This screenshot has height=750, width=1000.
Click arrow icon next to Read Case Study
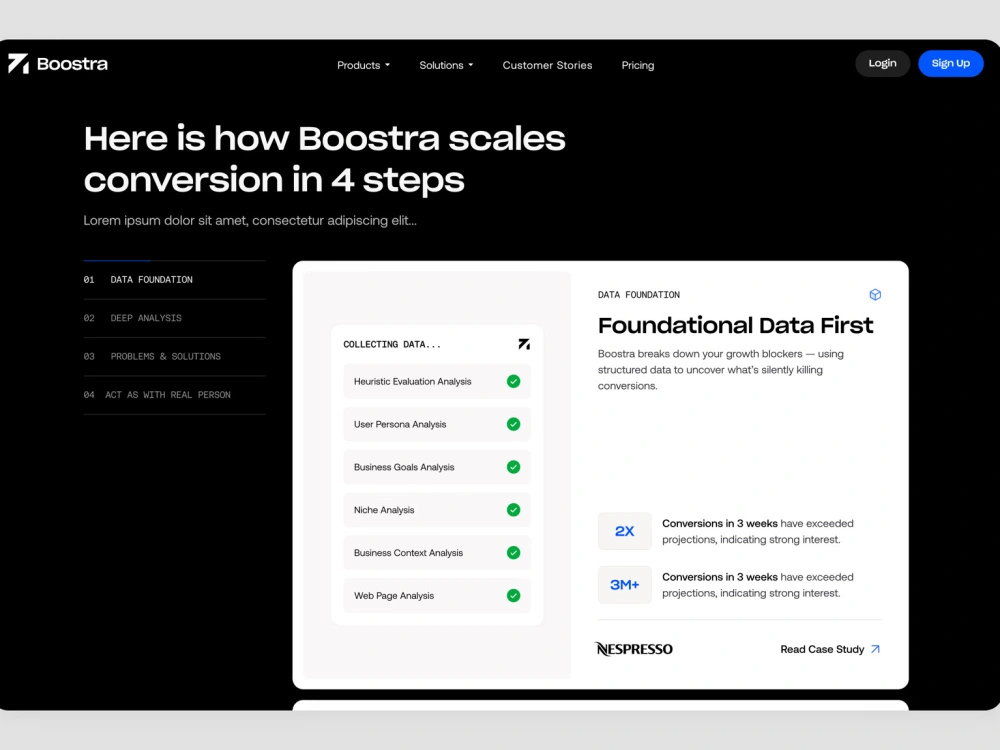[876, 649]
